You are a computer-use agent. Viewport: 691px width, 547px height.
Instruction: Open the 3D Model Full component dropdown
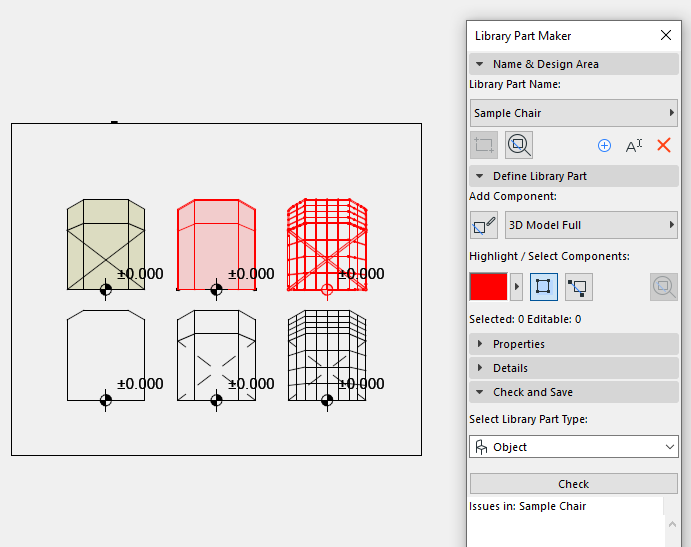[591, 225]
